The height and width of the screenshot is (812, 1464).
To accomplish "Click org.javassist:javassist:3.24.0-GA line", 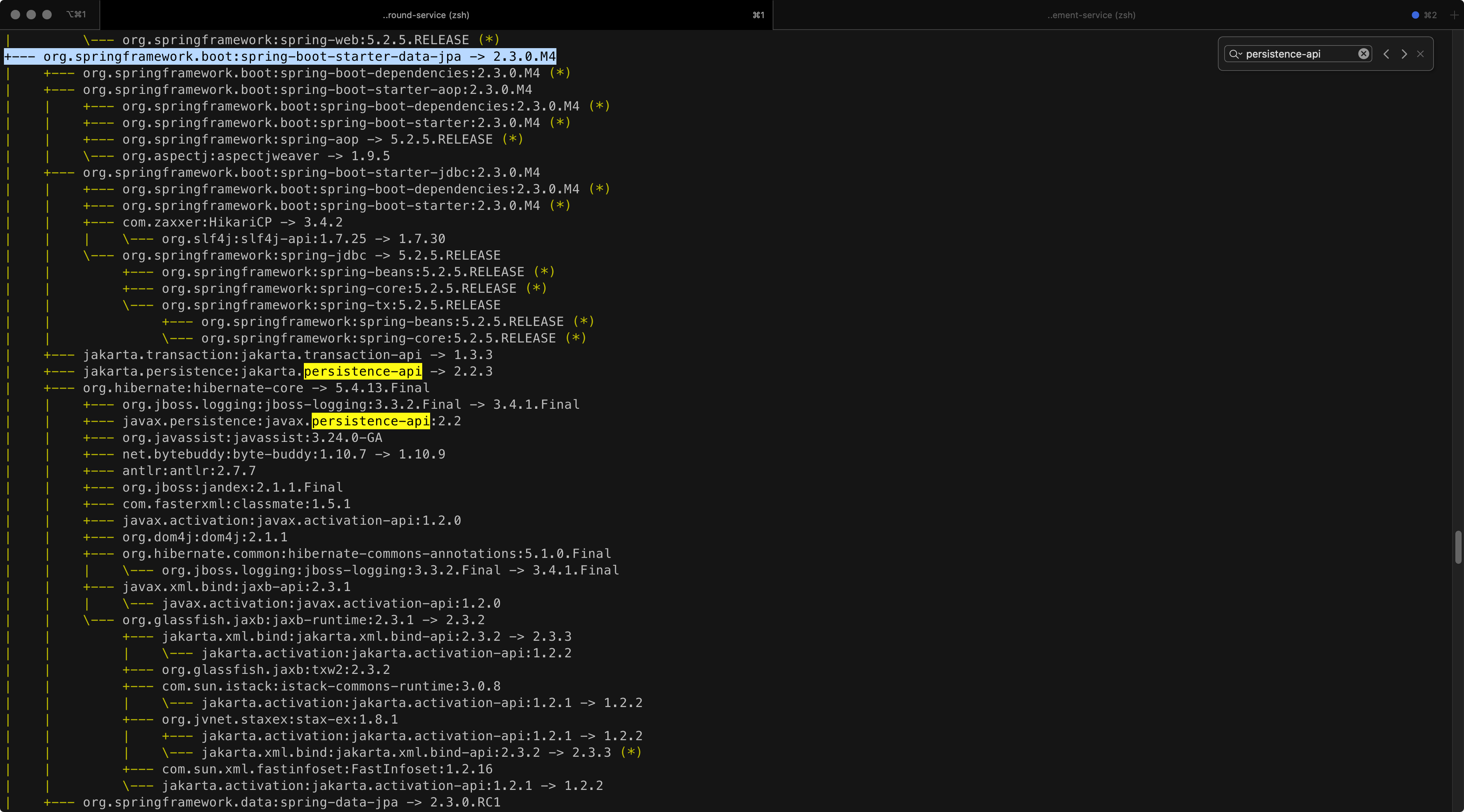I will click(x=252, y=438).
